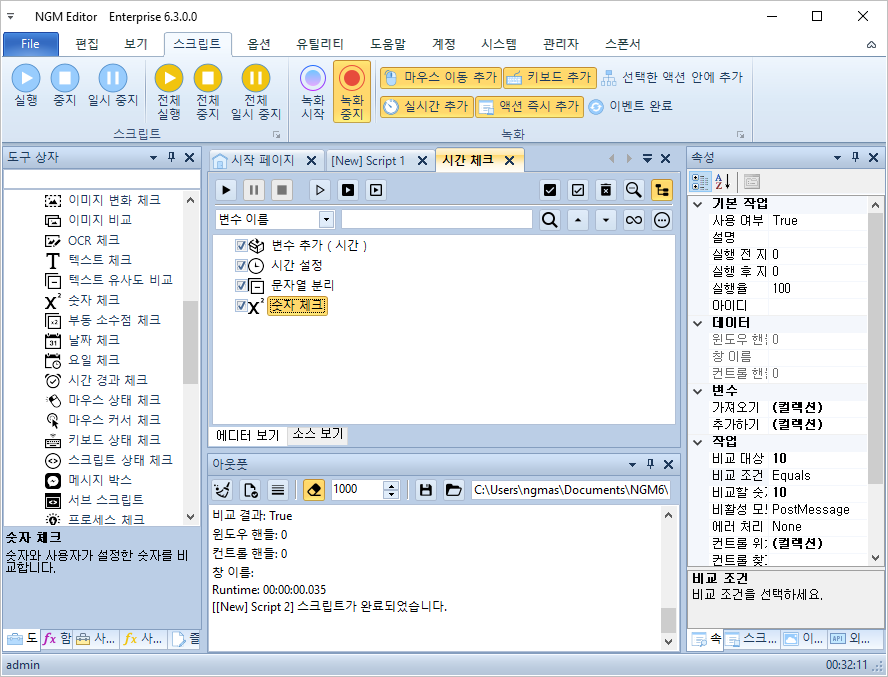Viewport: 888px width, 677px height.
Task: Select 메시지 박스 in toolbox
Action: 100,480
